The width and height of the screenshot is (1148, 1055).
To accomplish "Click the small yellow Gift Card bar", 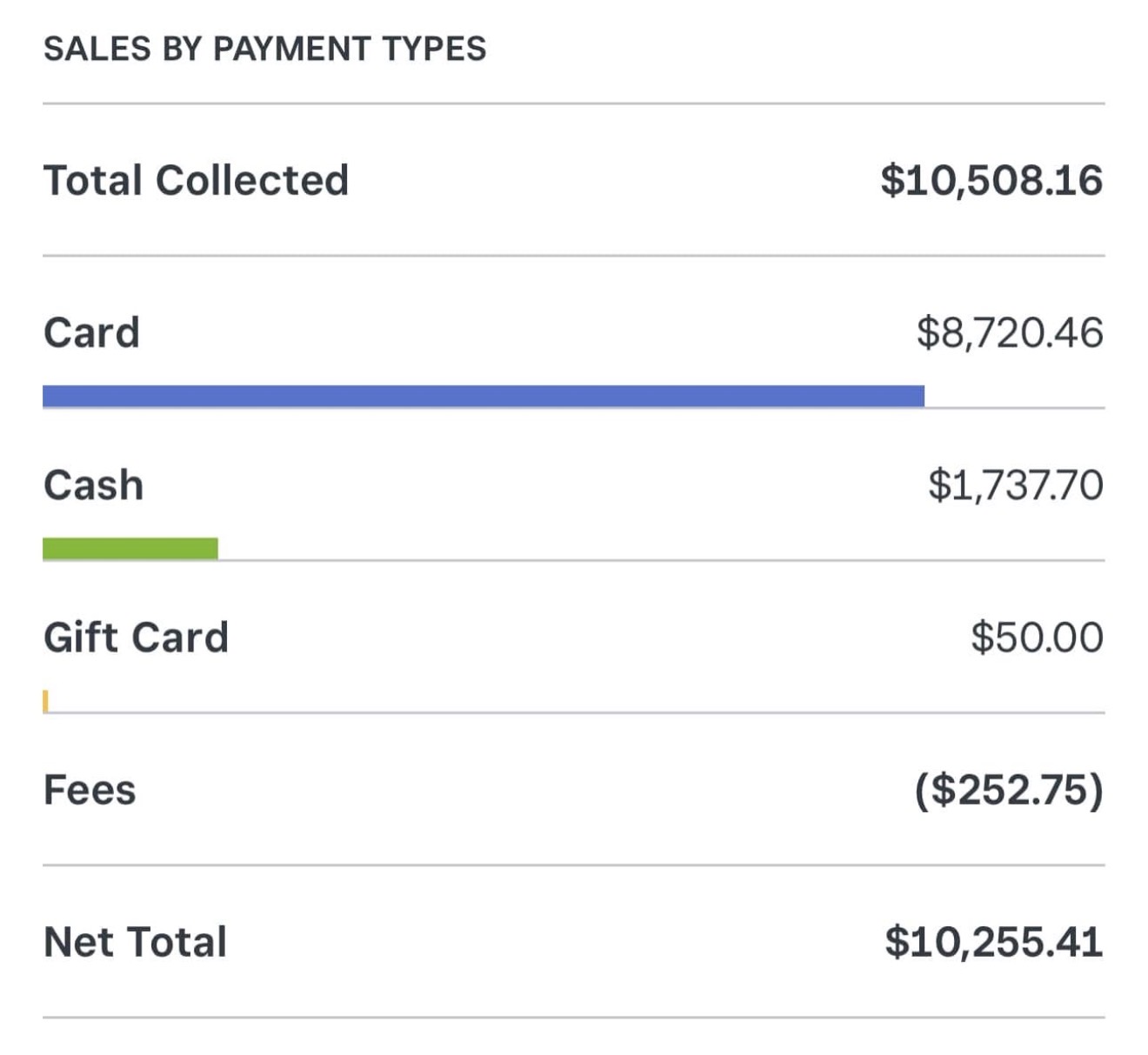I will pos(45,701).
